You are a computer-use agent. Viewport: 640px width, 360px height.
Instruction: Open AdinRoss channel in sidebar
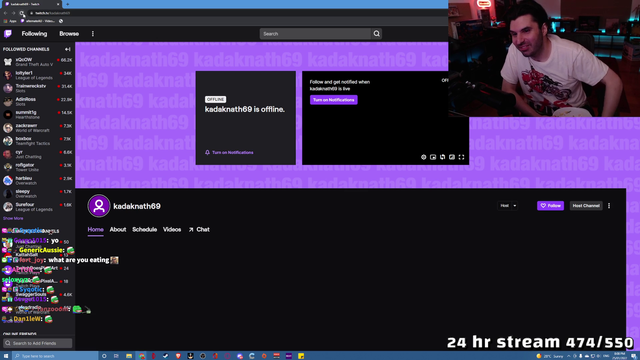point(38,101)
